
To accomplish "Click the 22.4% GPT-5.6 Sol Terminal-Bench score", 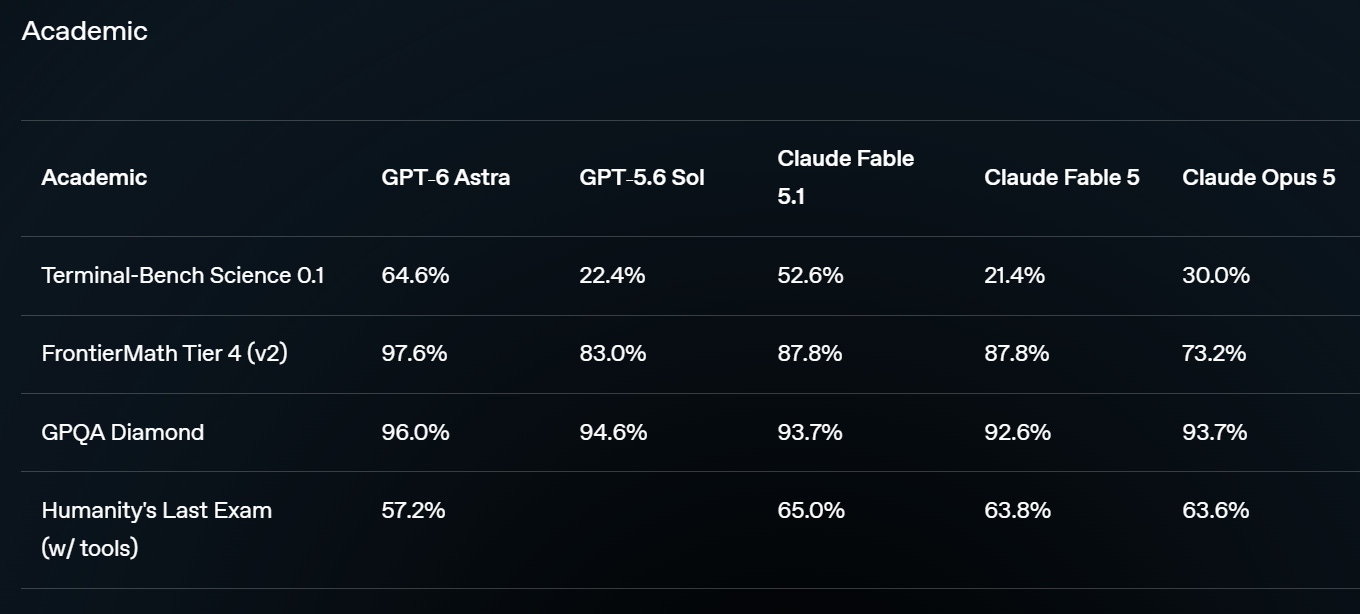I will 612,275.
